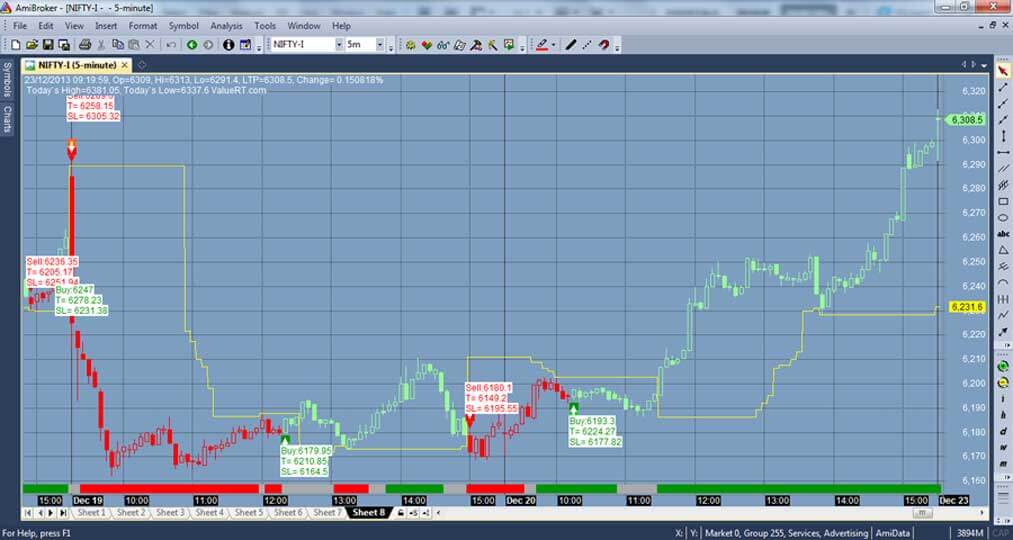The image size is (1013, 540).
Task: Create a new file with the New icon
Action: pos(16,45)
